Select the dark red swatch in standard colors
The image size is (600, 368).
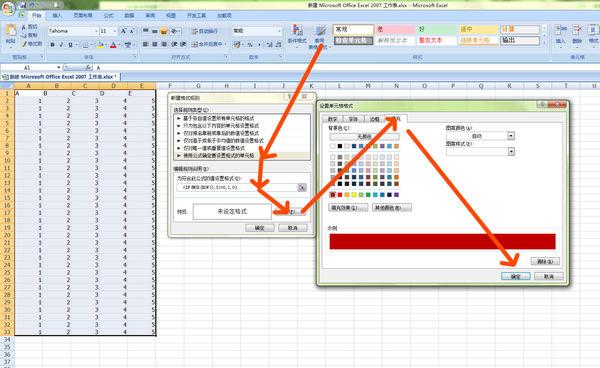pyautogui.click(x=333, y=195)
